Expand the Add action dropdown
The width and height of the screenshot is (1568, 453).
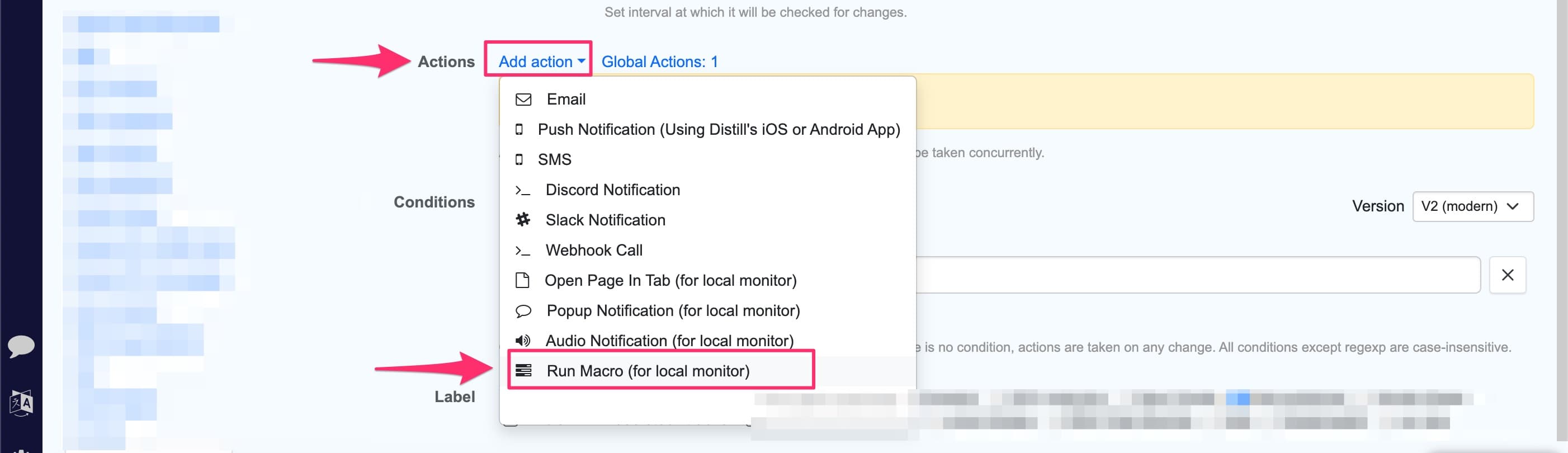point(541,62)
